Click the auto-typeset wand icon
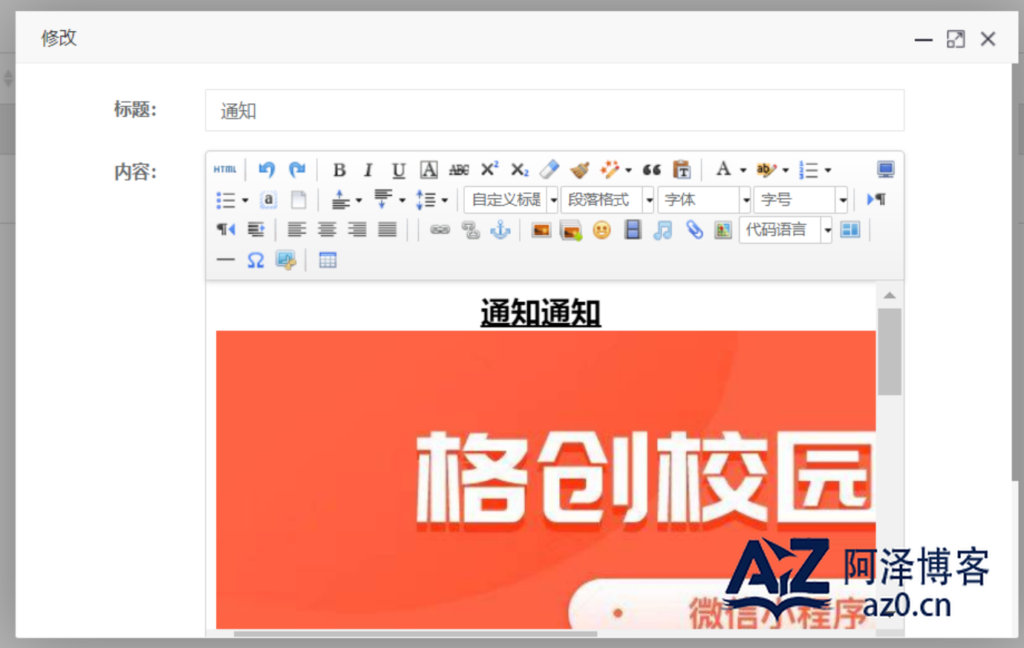Screen dimensions: 1024x648 (609, 170)
